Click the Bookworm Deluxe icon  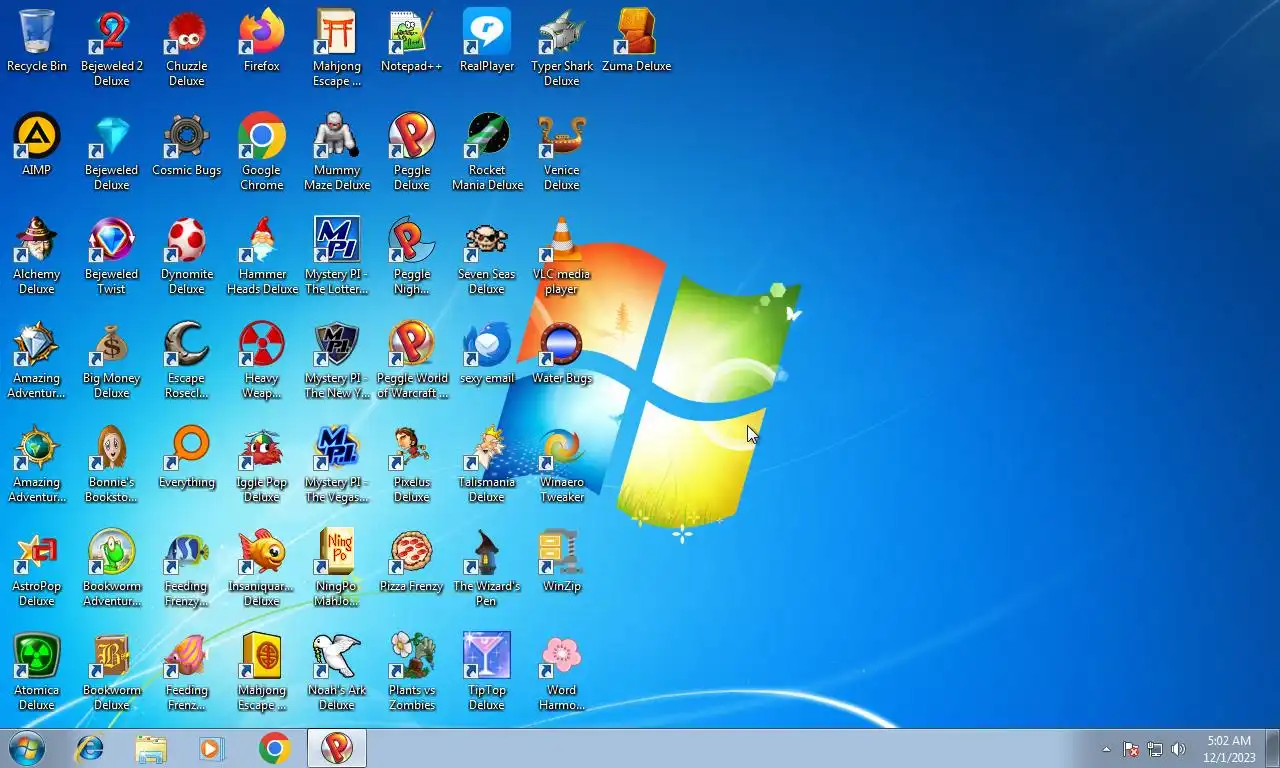click(112, 672)
